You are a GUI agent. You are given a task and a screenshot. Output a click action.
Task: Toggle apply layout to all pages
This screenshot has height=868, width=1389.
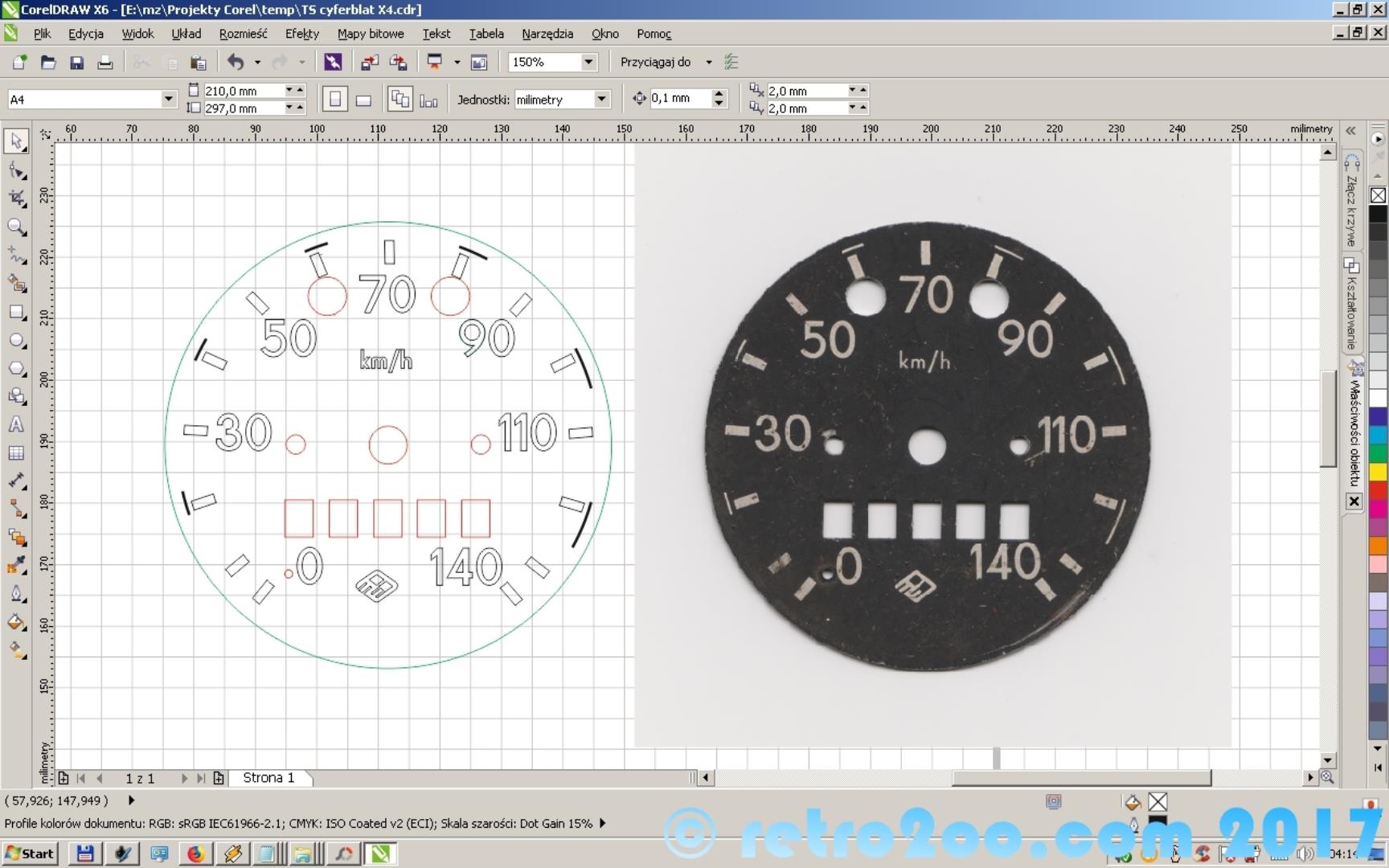(x=399, y=100)
